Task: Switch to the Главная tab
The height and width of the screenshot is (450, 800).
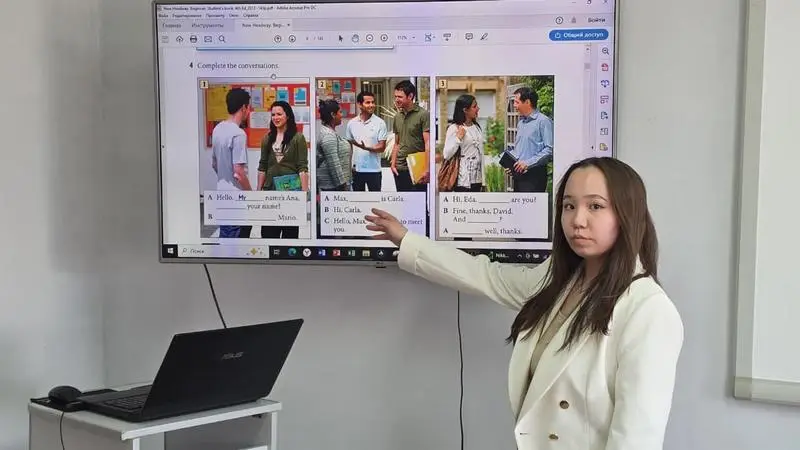Action: [x=172, y=25]
